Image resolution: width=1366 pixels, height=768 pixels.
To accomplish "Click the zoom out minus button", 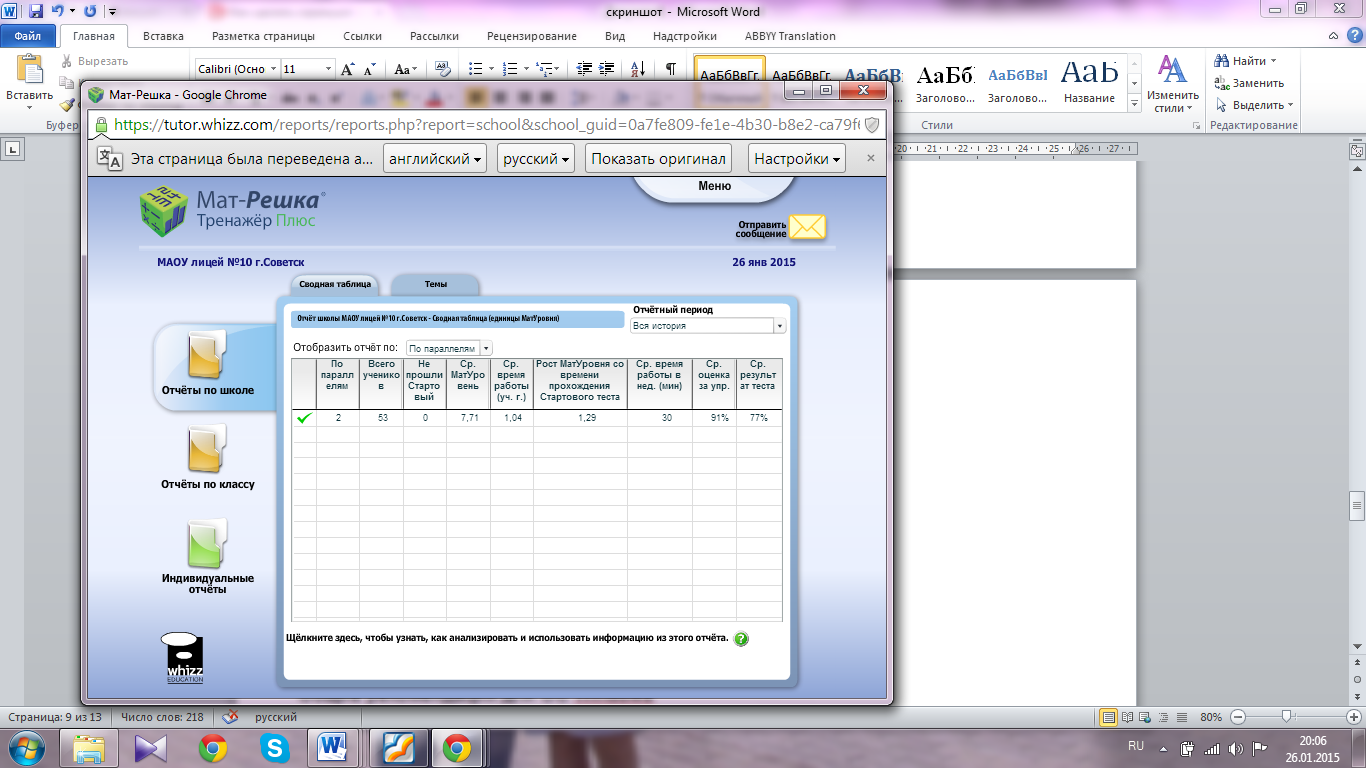I will [x=1238, y=717].
